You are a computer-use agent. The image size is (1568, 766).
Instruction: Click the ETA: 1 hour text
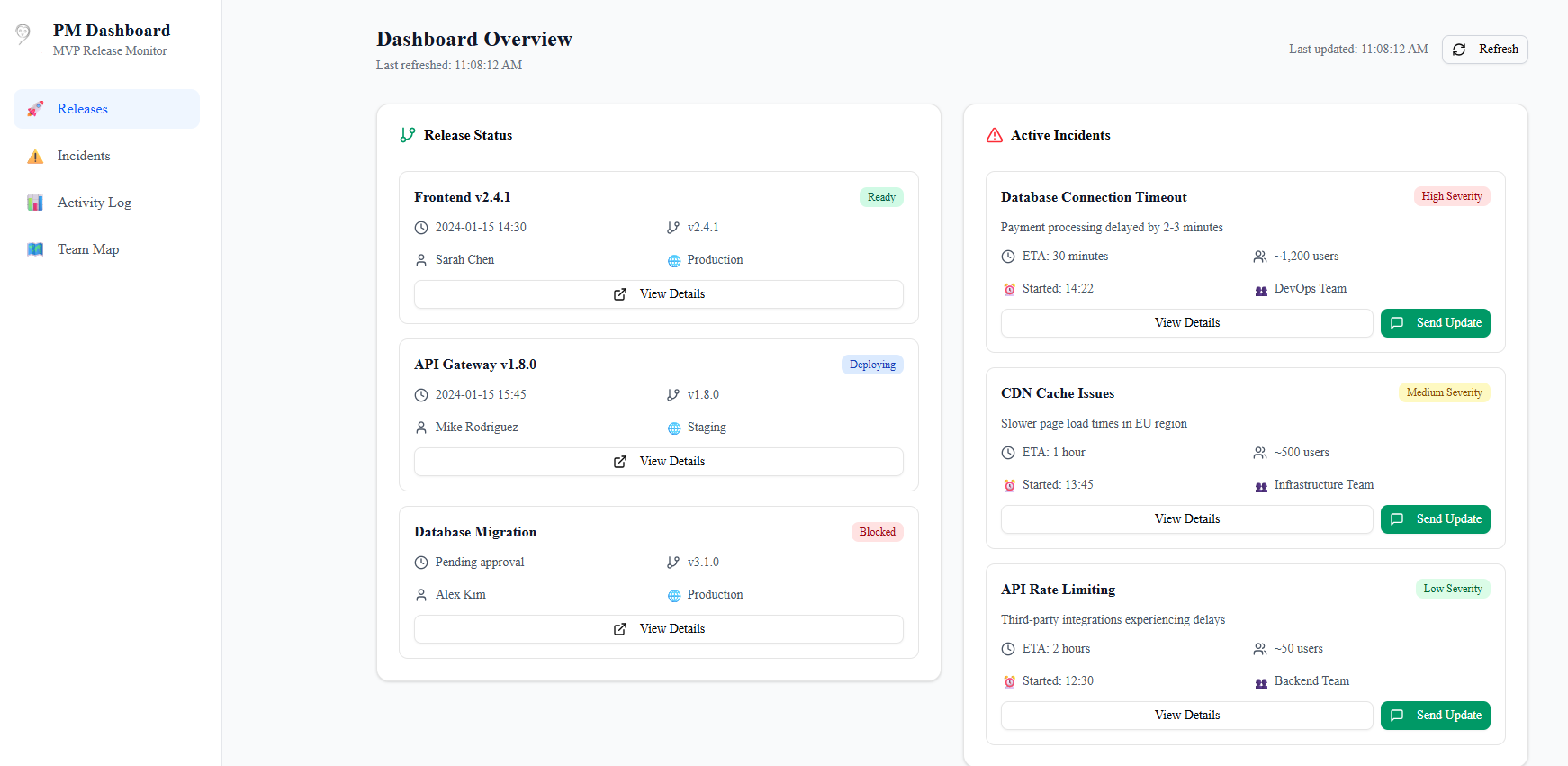tap(1054, 453)
